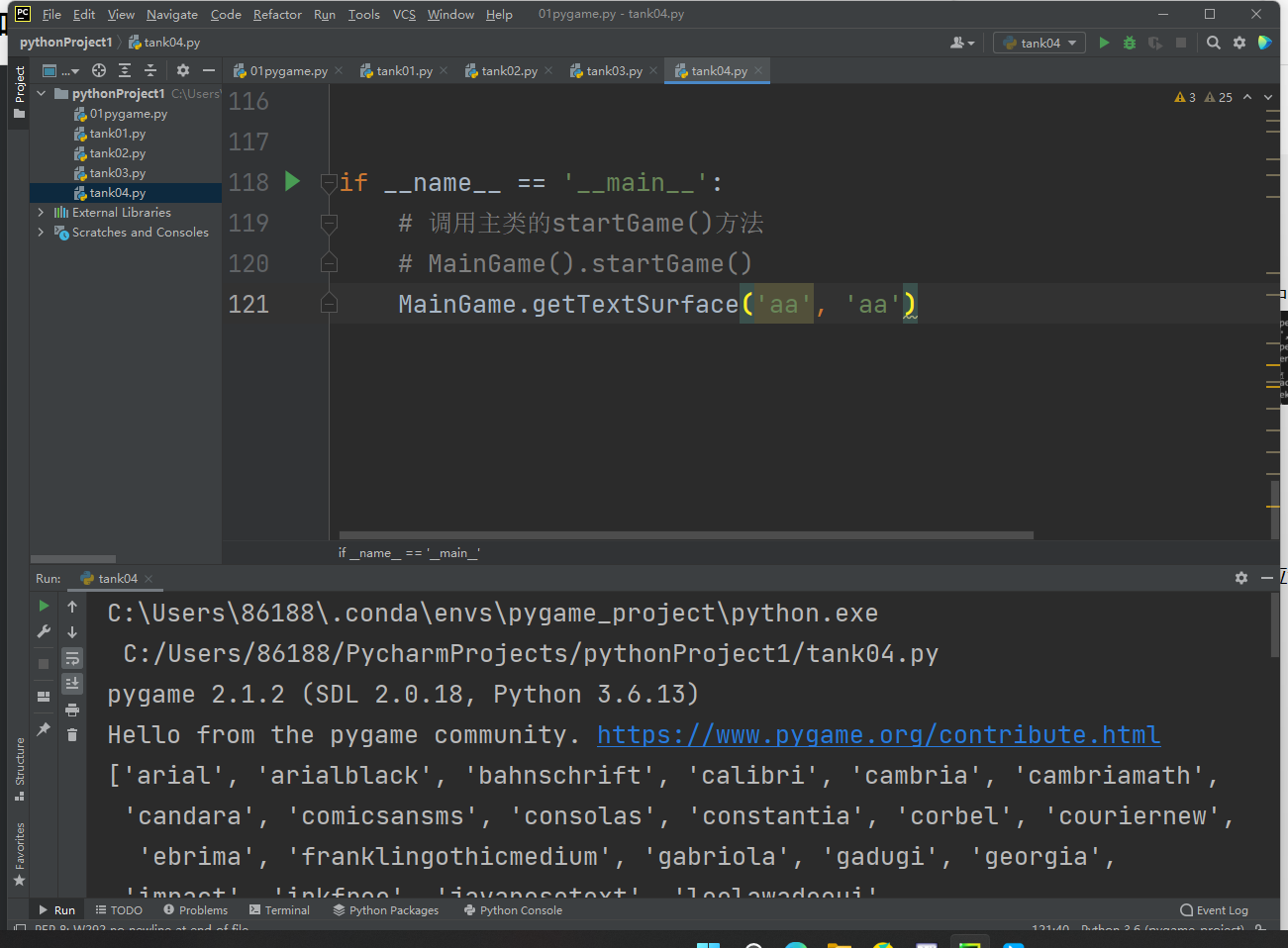Screen dimensions: 1288x948
Task: Fold the if __name__ block
Action: tap(330, 183)
